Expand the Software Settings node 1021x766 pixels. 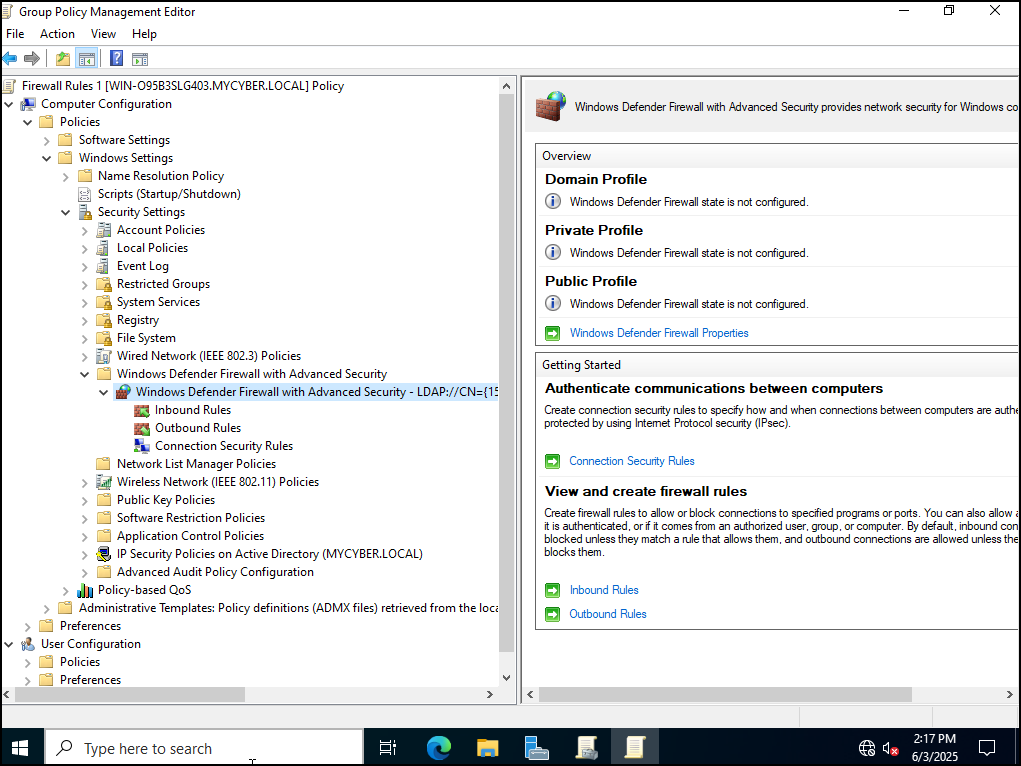pyautogui.click(x=46, y=141)
